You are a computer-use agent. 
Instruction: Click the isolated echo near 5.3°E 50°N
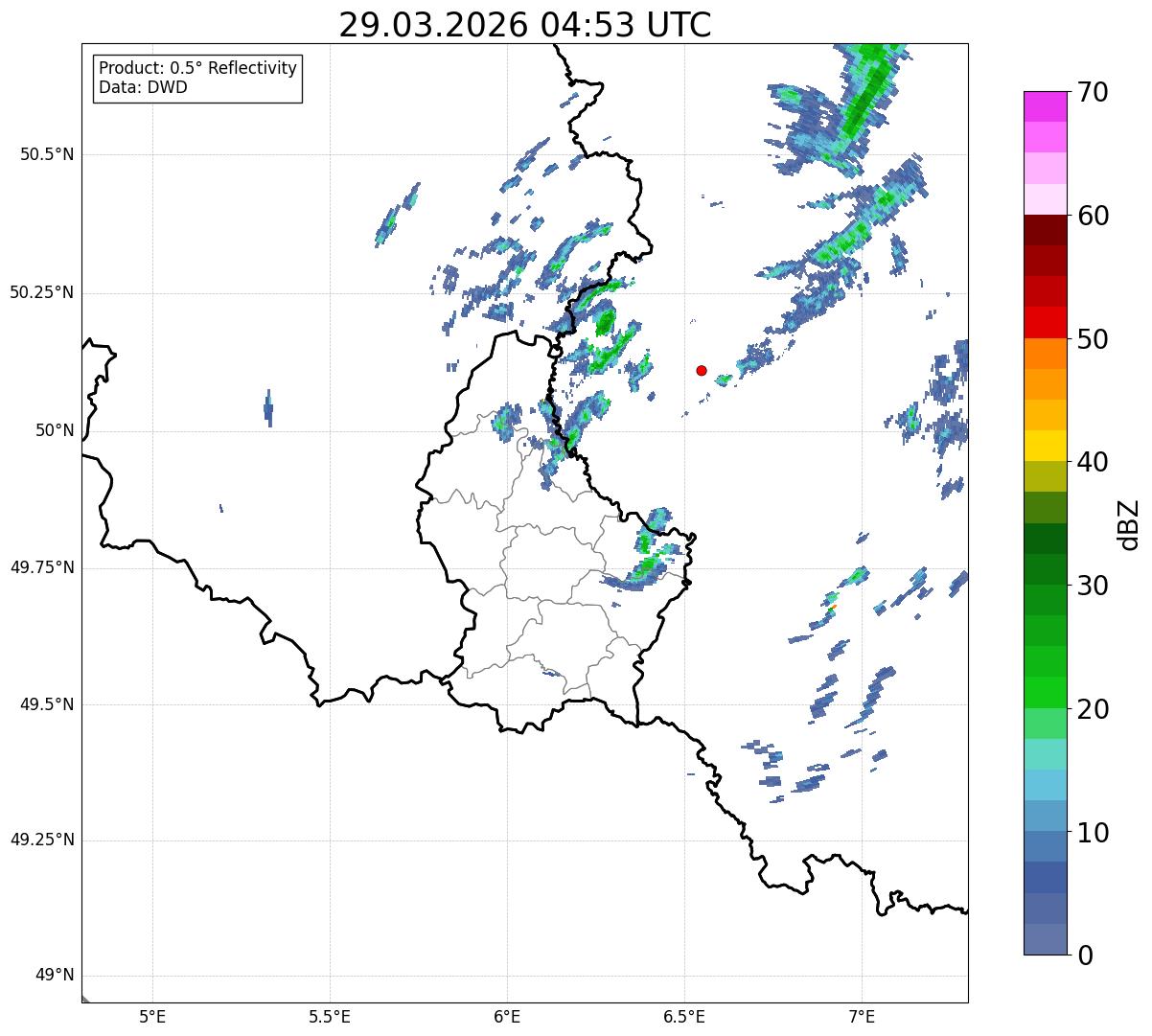(x=268, y=408)
